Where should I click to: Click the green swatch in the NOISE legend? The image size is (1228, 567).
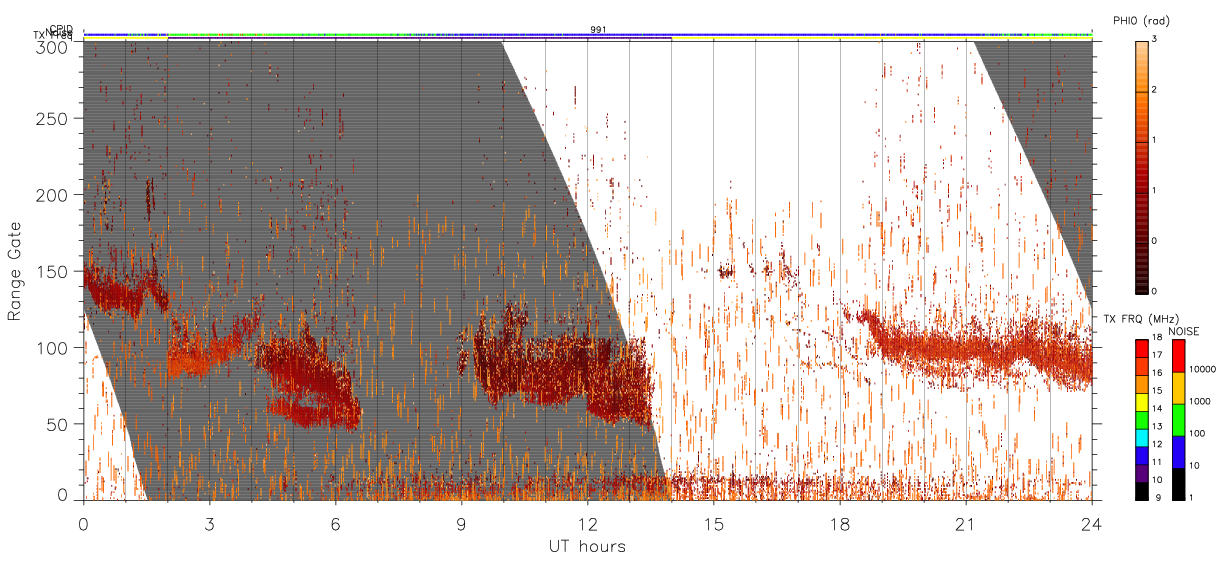1178,420
